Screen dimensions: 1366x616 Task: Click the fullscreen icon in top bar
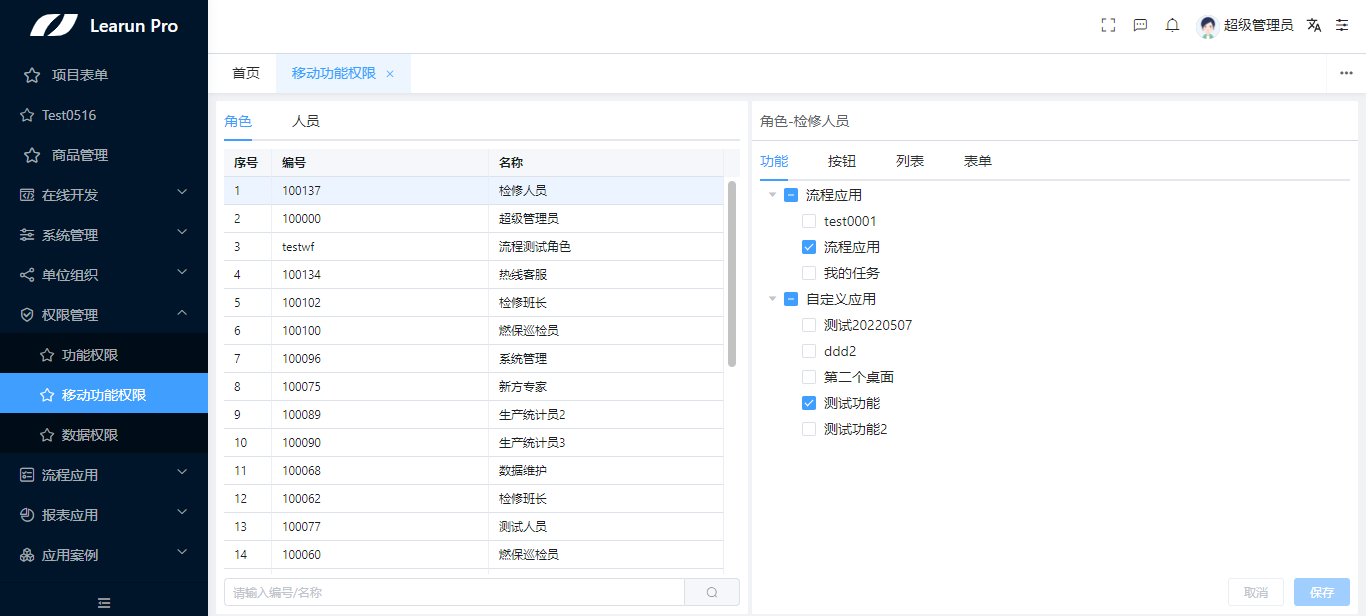[1108, 26]
